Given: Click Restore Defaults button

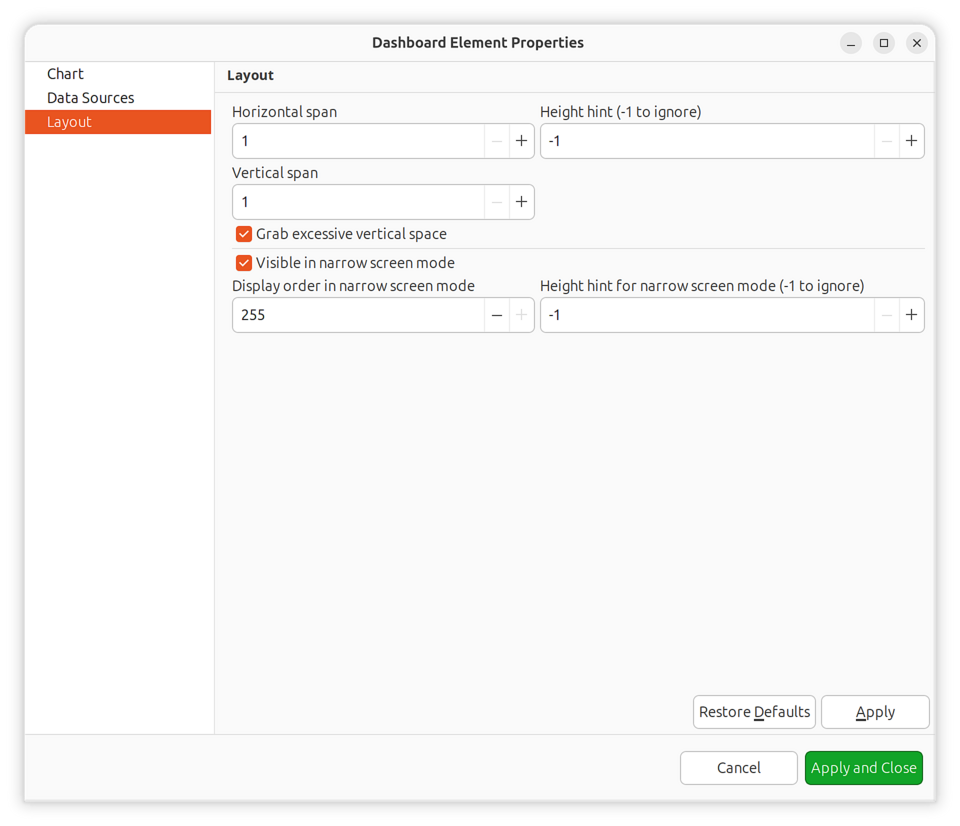Looking at the screenshot, I should [x=754, y=712].
